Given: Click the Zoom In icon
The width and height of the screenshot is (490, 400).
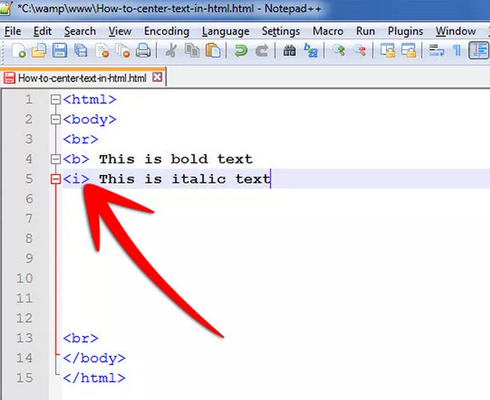Looking at the screenshot, I should [339, 51].
